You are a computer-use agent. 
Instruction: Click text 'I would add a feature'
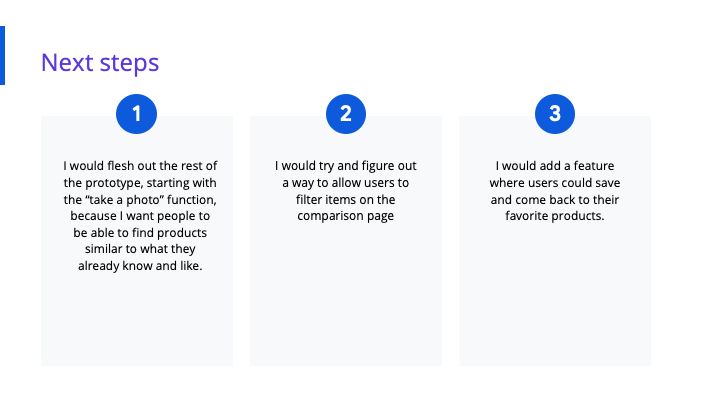pos(555,166)
